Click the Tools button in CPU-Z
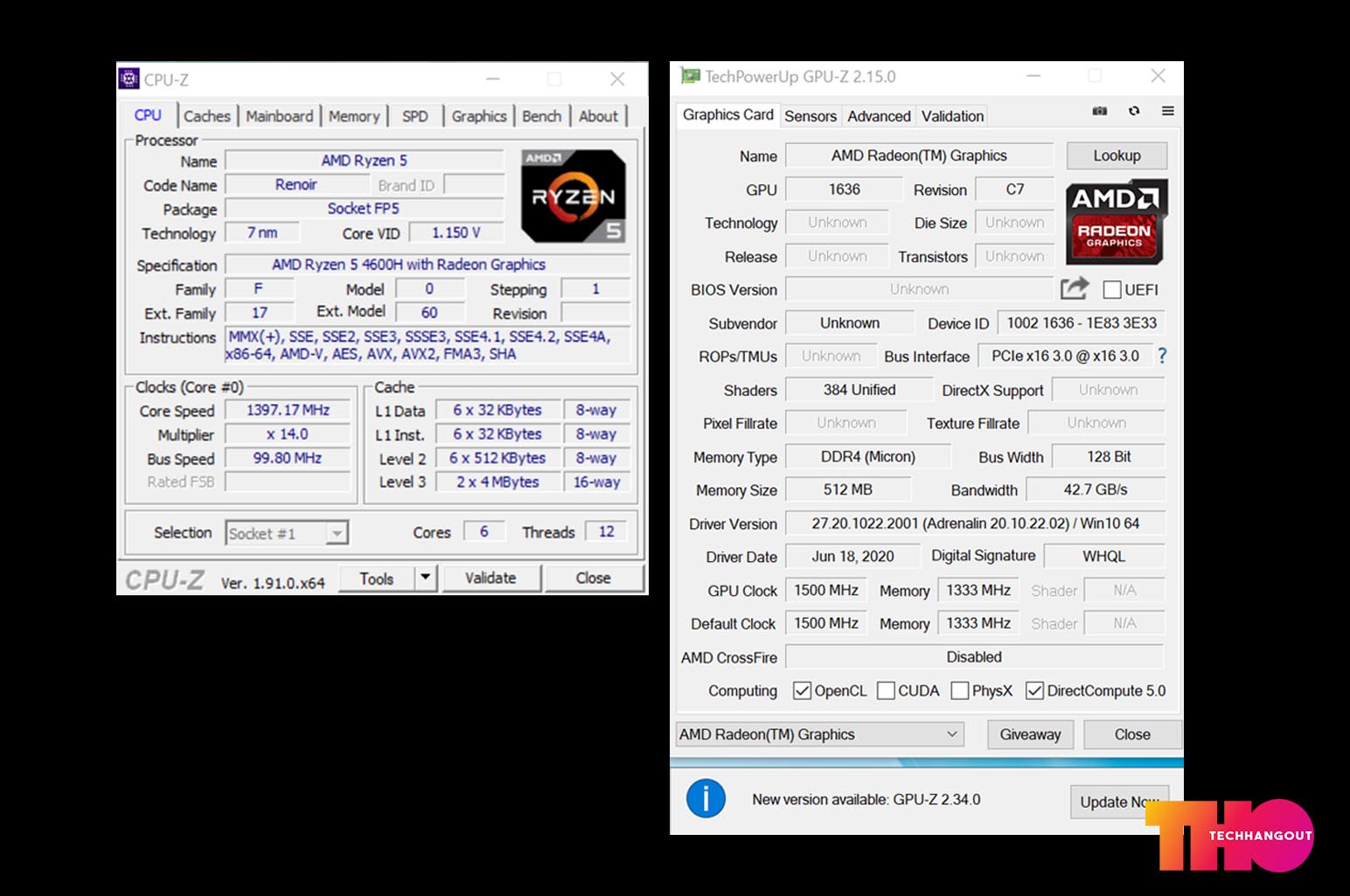This screenshot has height=896, width=1350. pyautogui.click(x=377, y=578)
